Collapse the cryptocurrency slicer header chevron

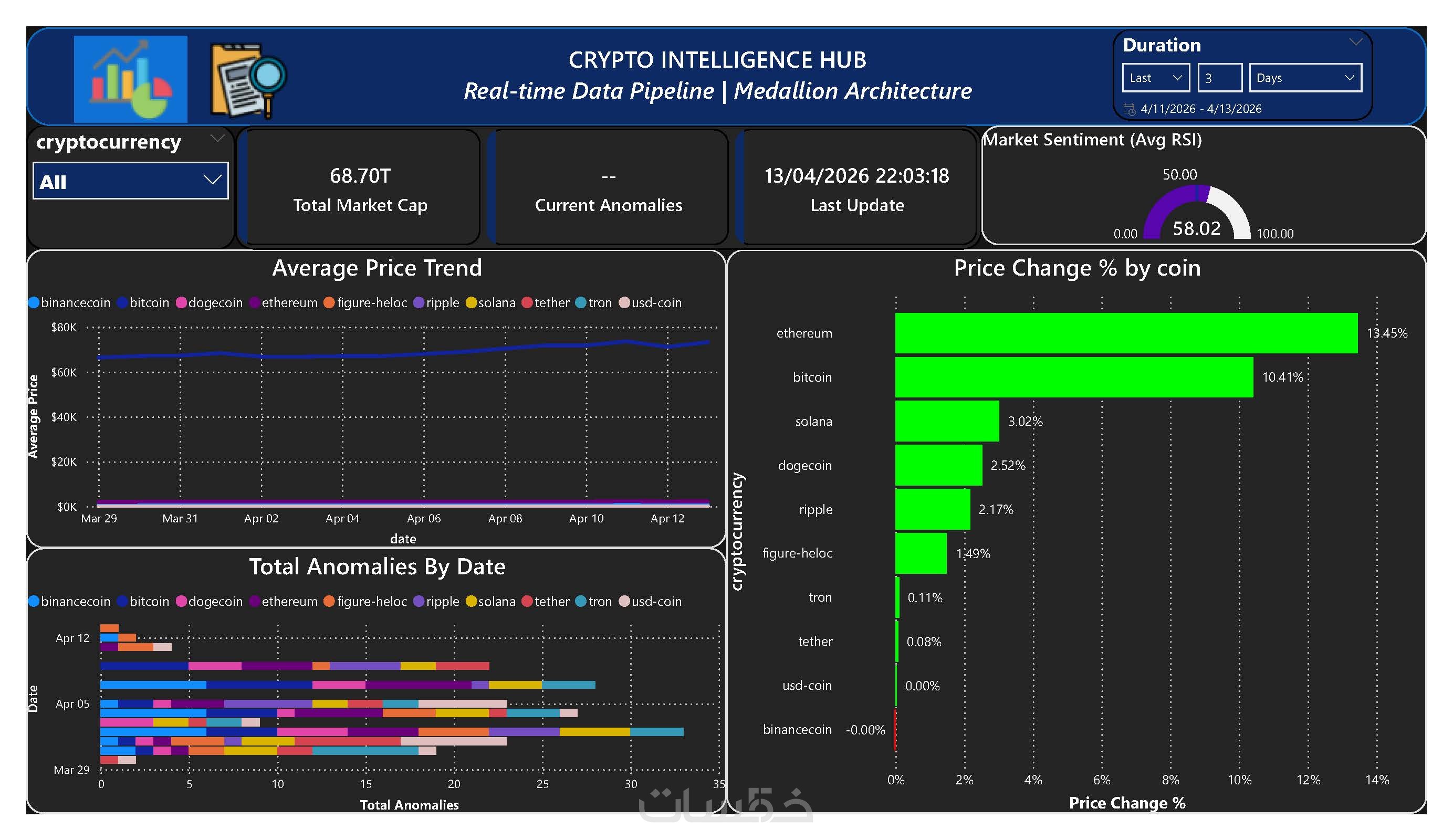coord(217,138)
